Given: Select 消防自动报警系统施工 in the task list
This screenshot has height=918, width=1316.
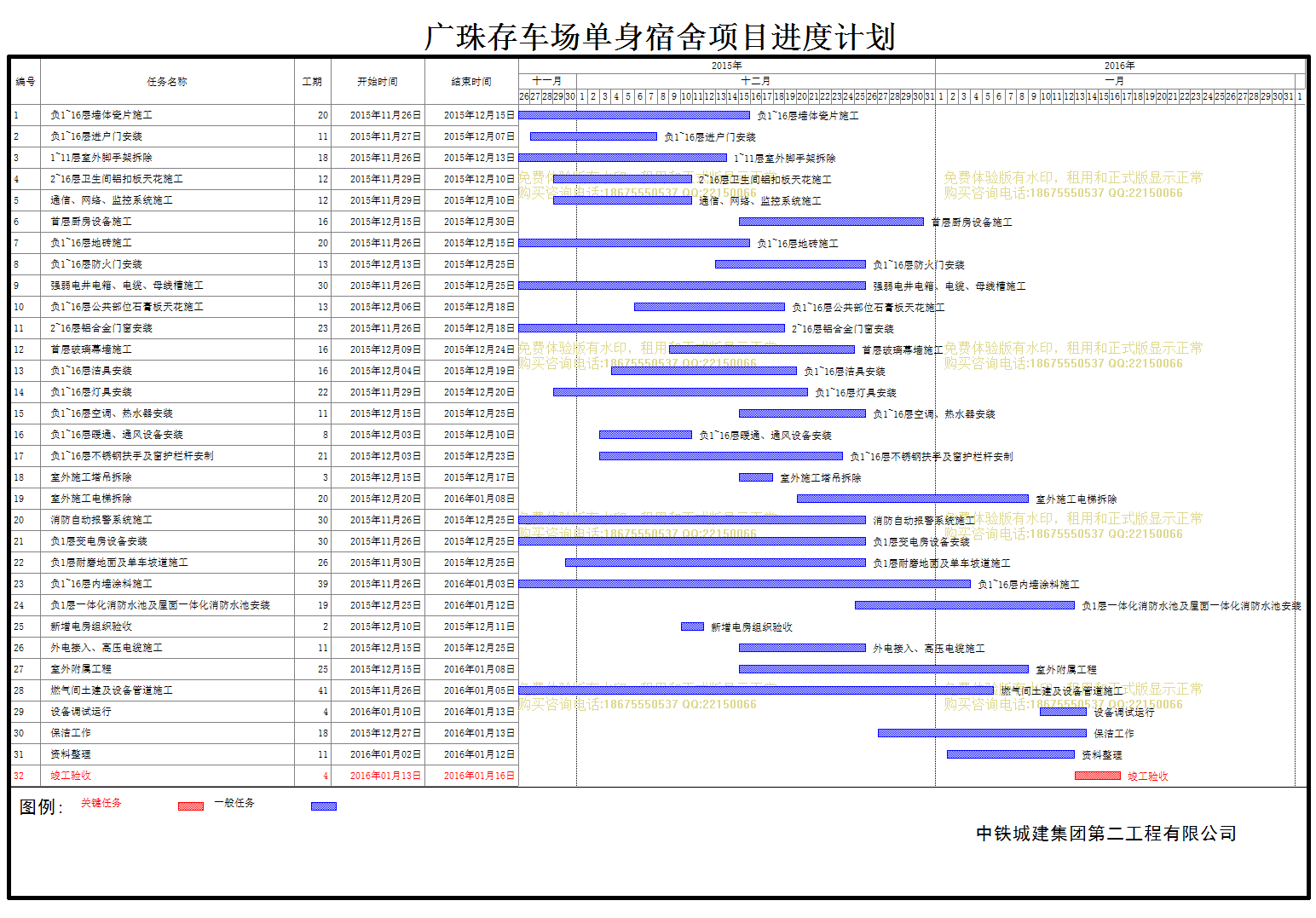Looking at the screenshot, I should point(101,520).
